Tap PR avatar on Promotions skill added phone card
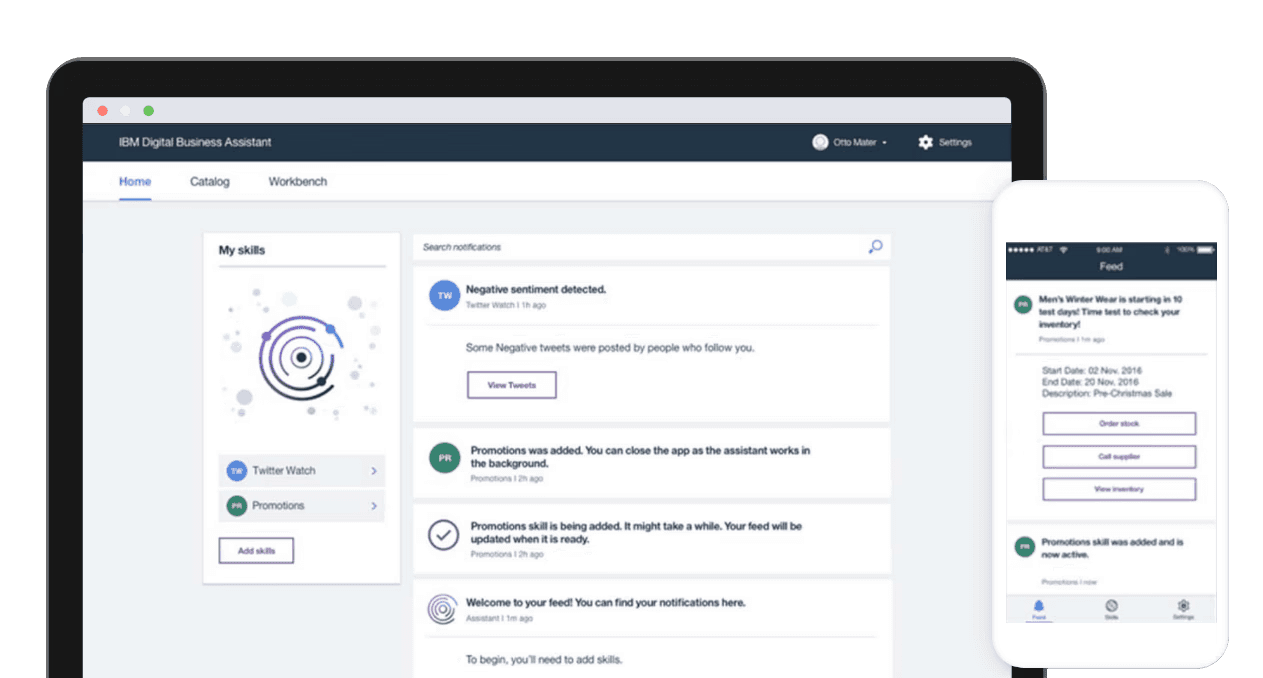 (x=1023, y=547)
